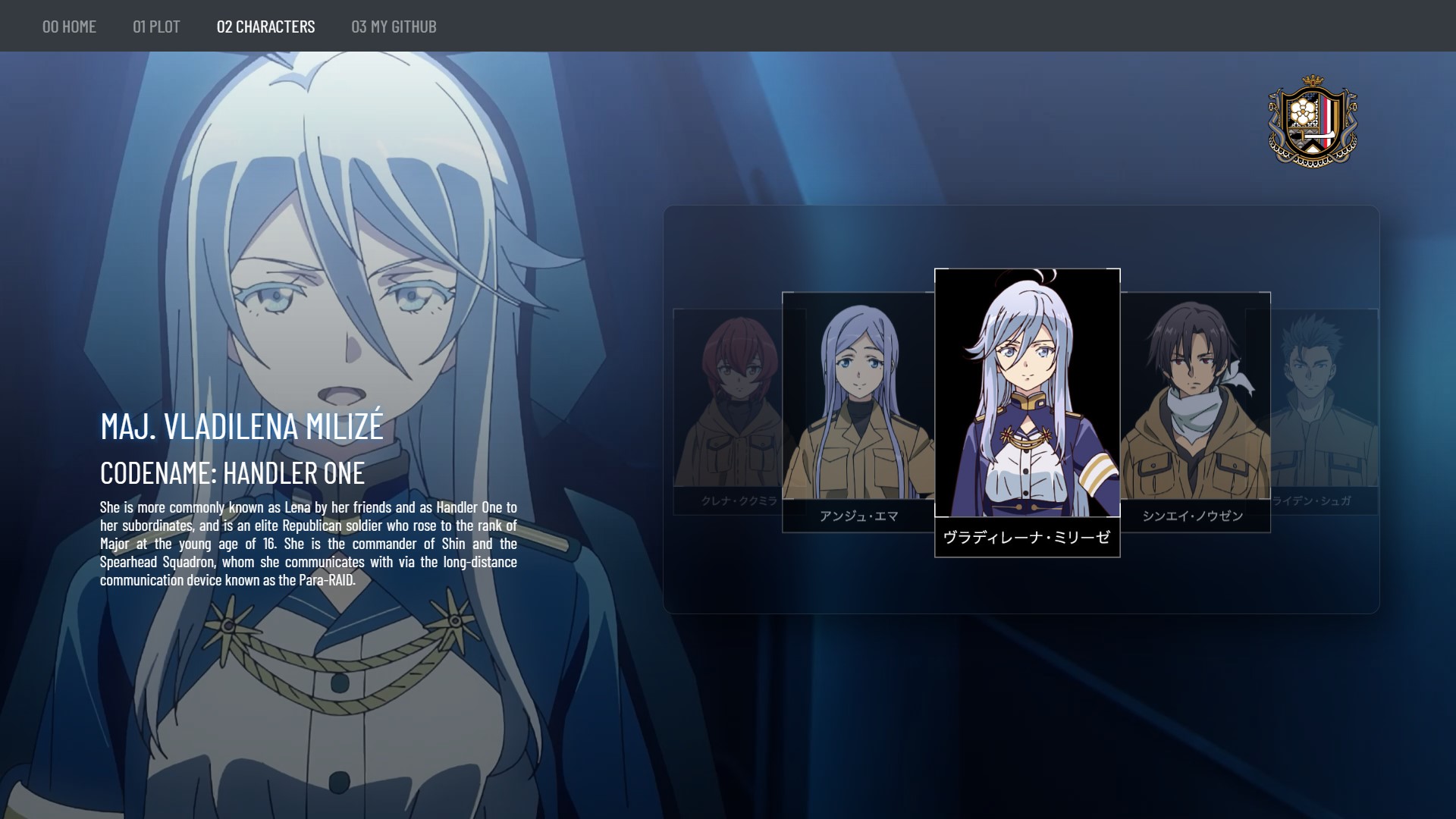Click the MAJ. VLADILENA MILIZÉ heading
Image resolution: width=1456 pixels, height=819 pixels.
click(x=242, y=425)
